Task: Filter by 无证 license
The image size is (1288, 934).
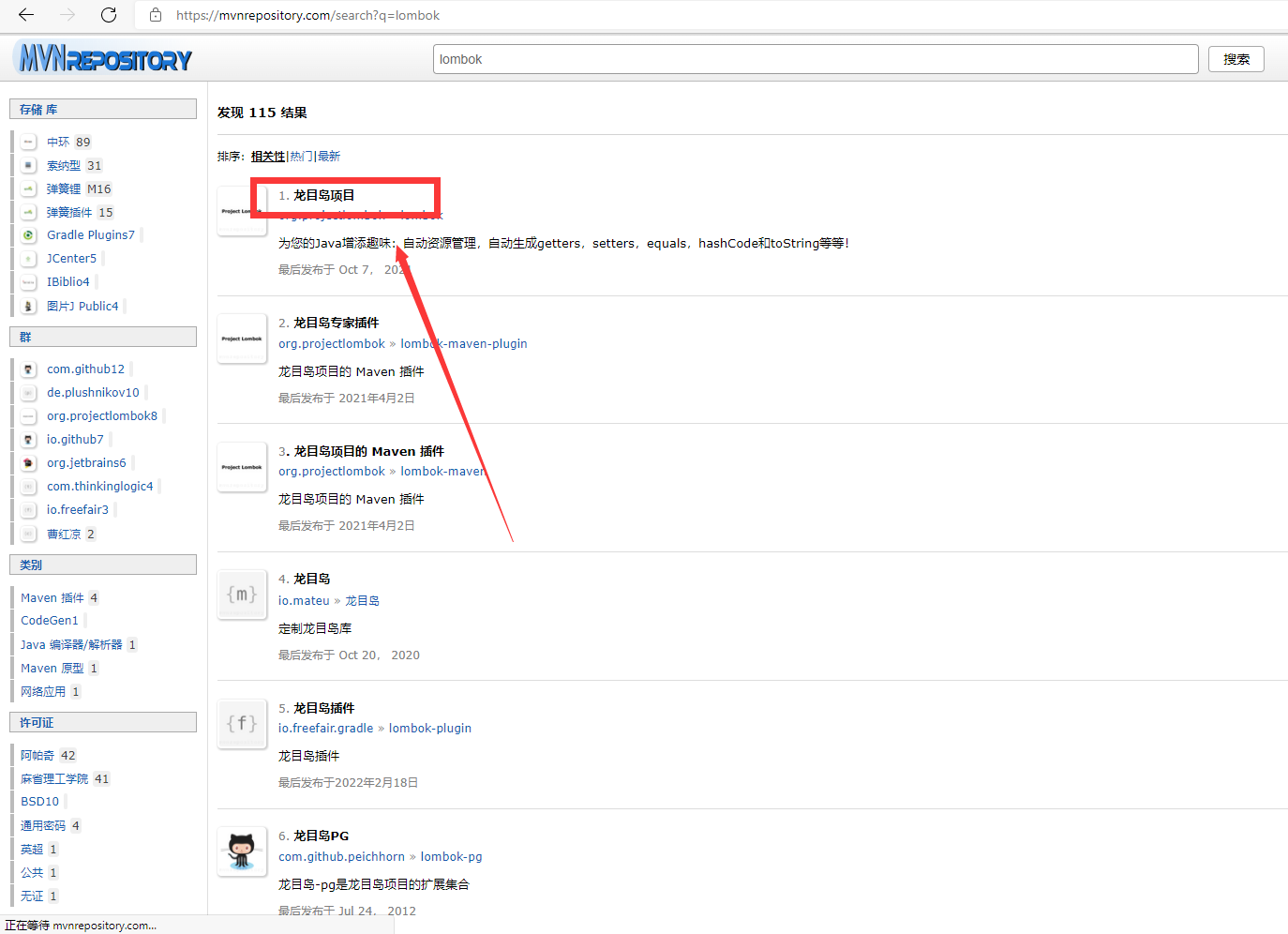Action: tap(32, 896)
